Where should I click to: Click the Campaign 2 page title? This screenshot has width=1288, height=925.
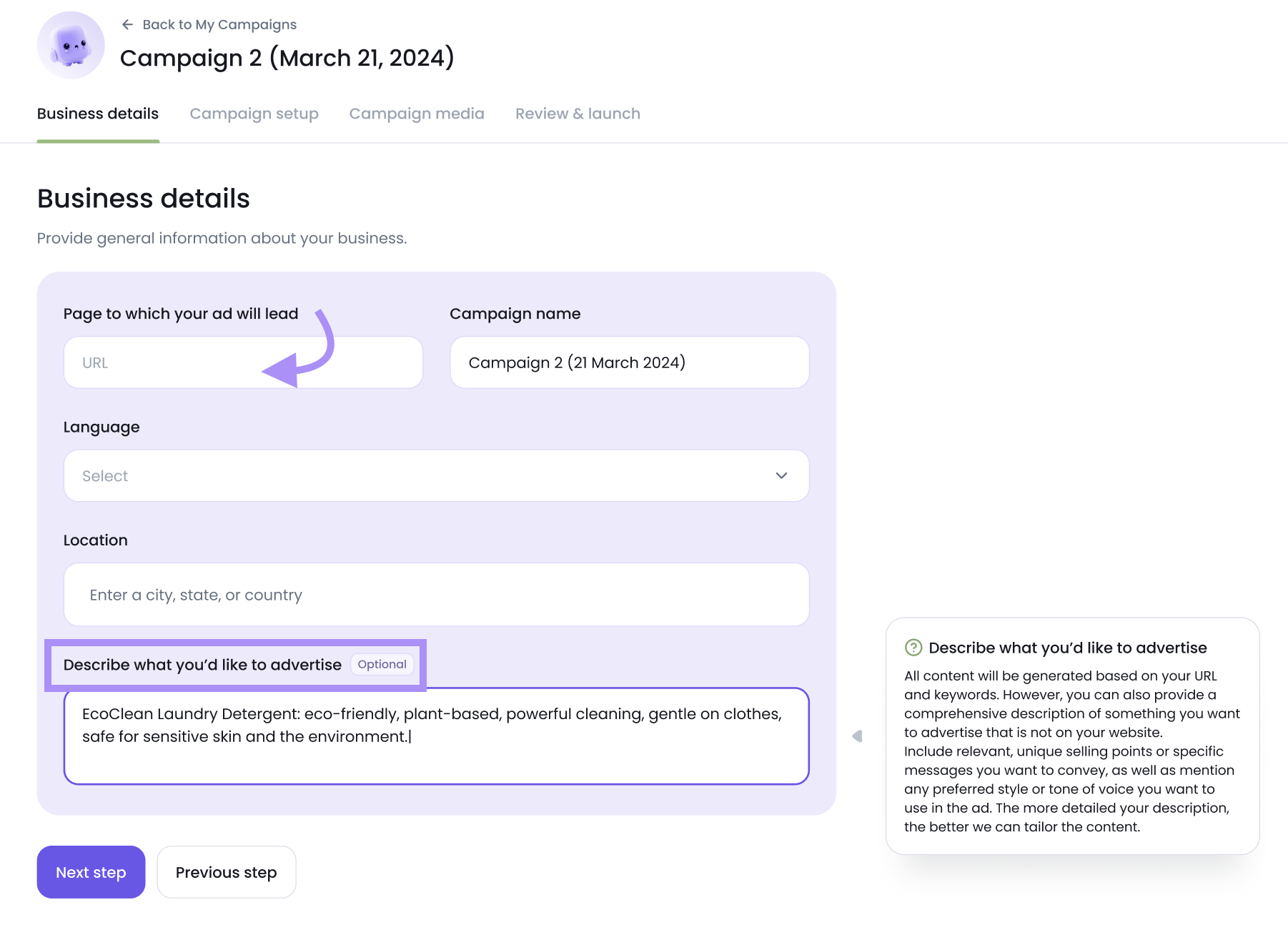(x=287, y=58)
